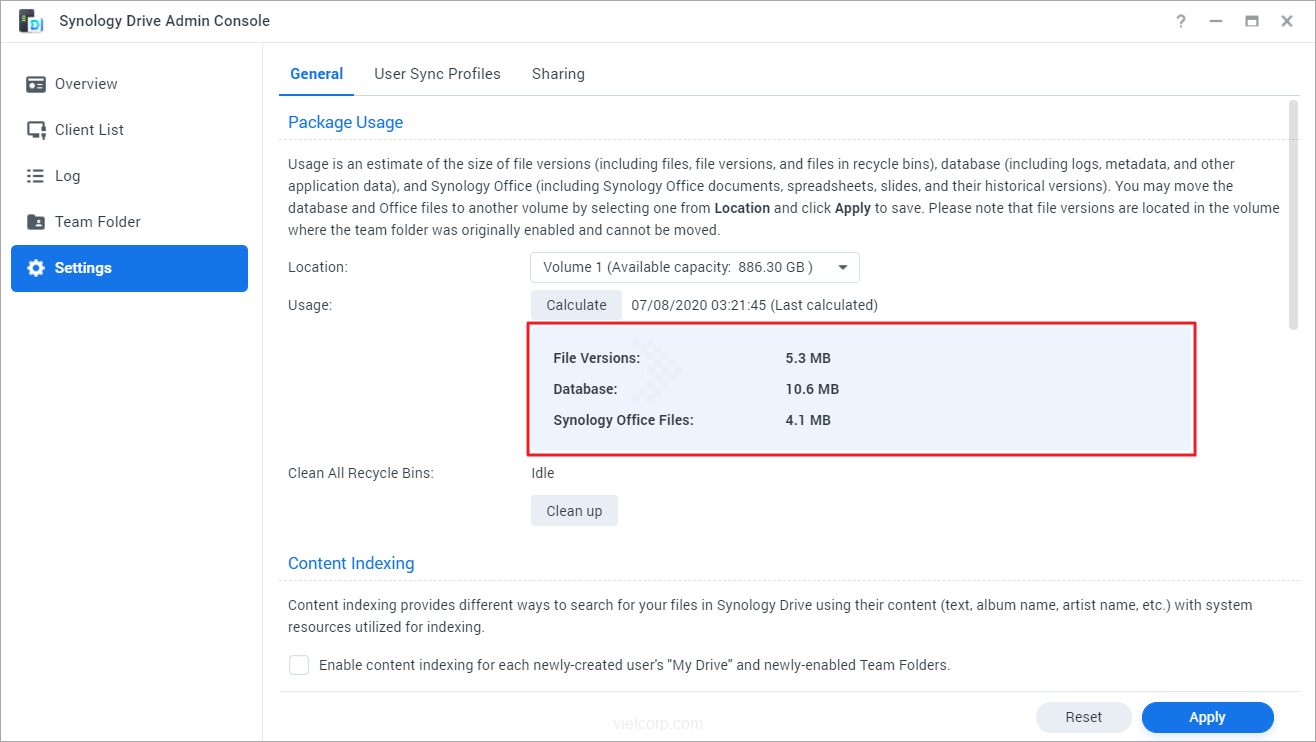Viewport: 1316px width, 742px height.
Task: Switch to User Sync Profiles tab
Action: tap(437, 74)
